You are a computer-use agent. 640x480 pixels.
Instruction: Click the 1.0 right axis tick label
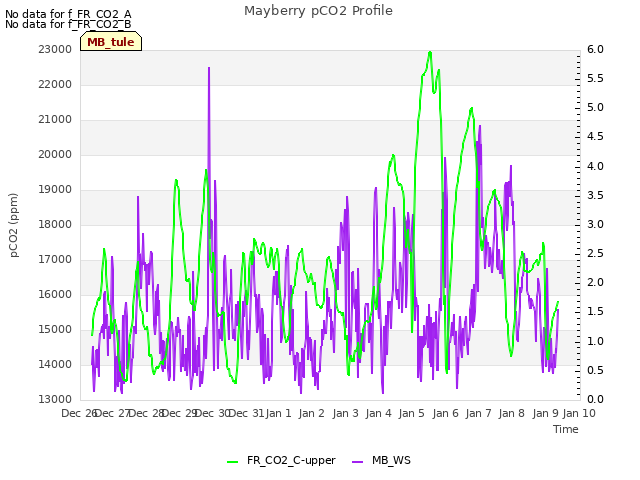[x=595, y=341]
